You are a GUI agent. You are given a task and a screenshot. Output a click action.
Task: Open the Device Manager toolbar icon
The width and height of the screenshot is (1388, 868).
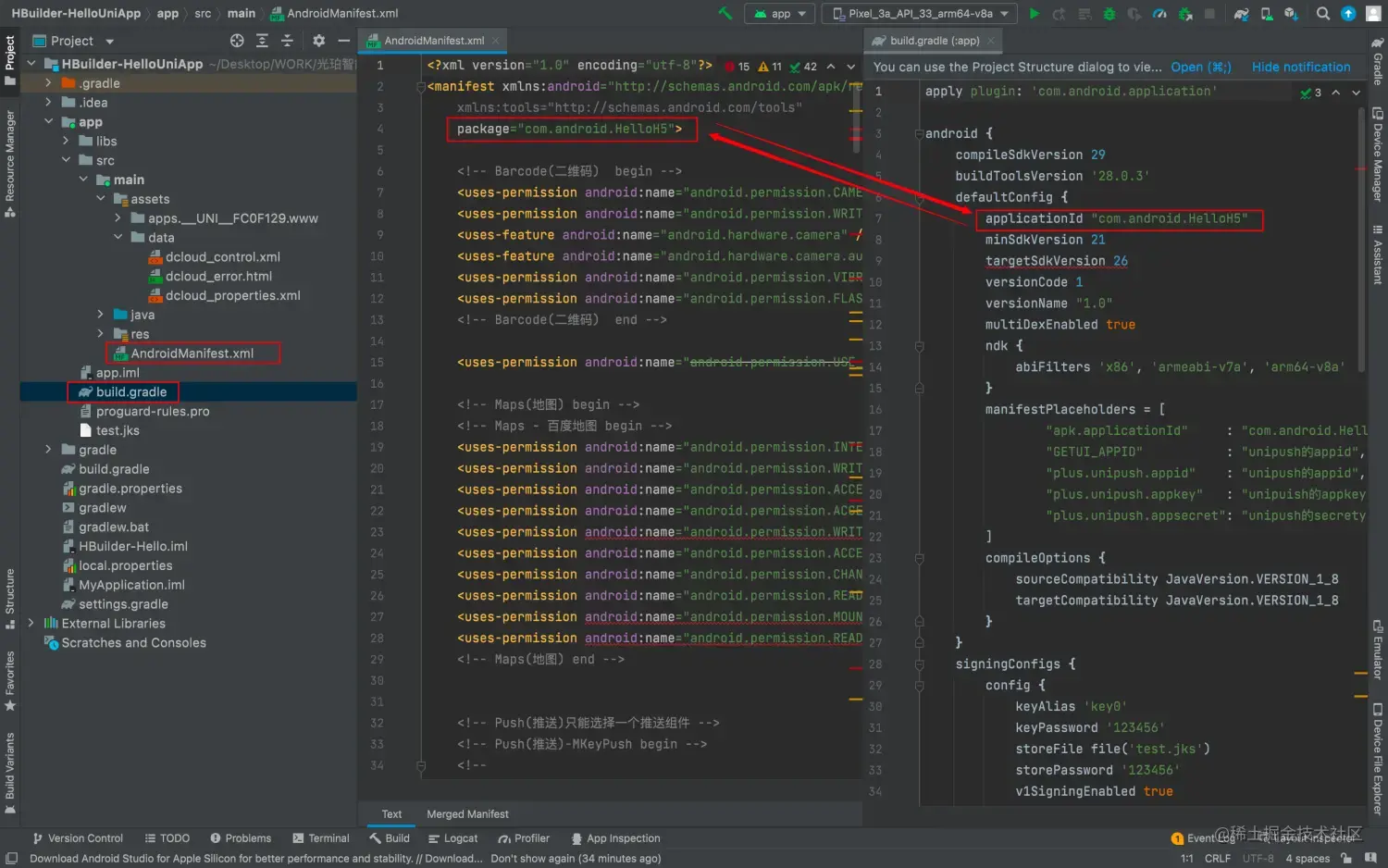(x=1267, y=13)
